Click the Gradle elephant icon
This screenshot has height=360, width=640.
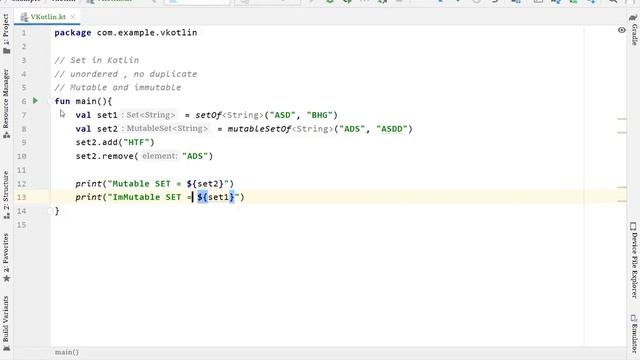click(633, 18)
